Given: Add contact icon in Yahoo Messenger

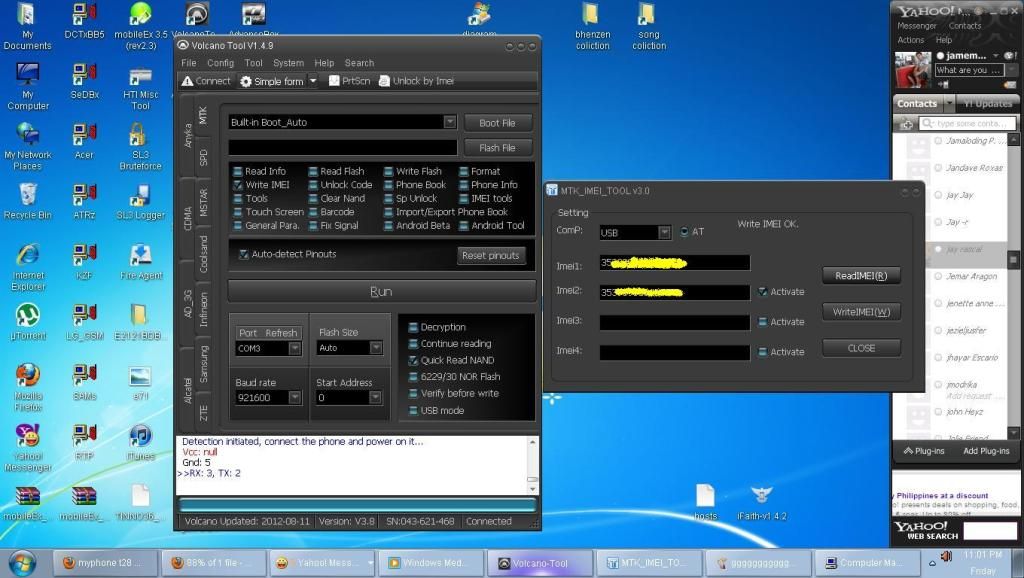Looking at the screenshot, I should 906,123.
